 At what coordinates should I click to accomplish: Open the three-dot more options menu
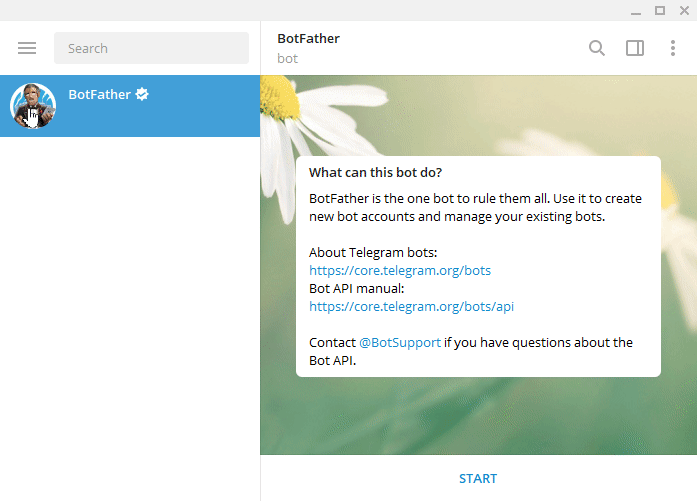(x=673, y=48)
